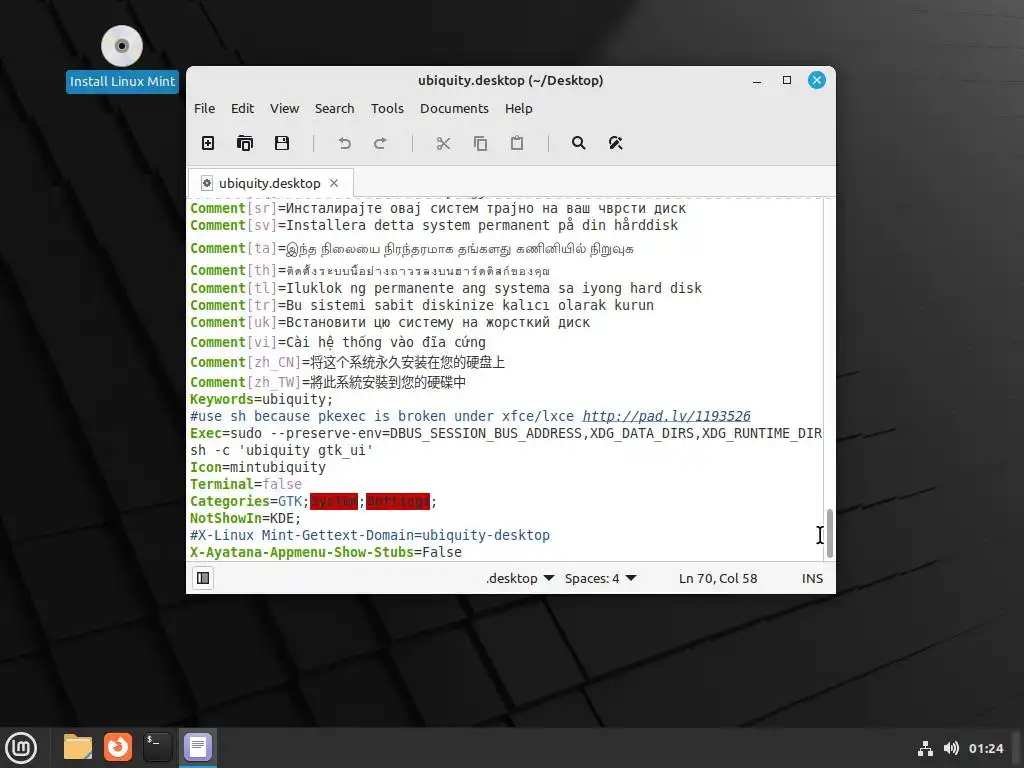Toggle side pane from status bar icon

[203, 578]
